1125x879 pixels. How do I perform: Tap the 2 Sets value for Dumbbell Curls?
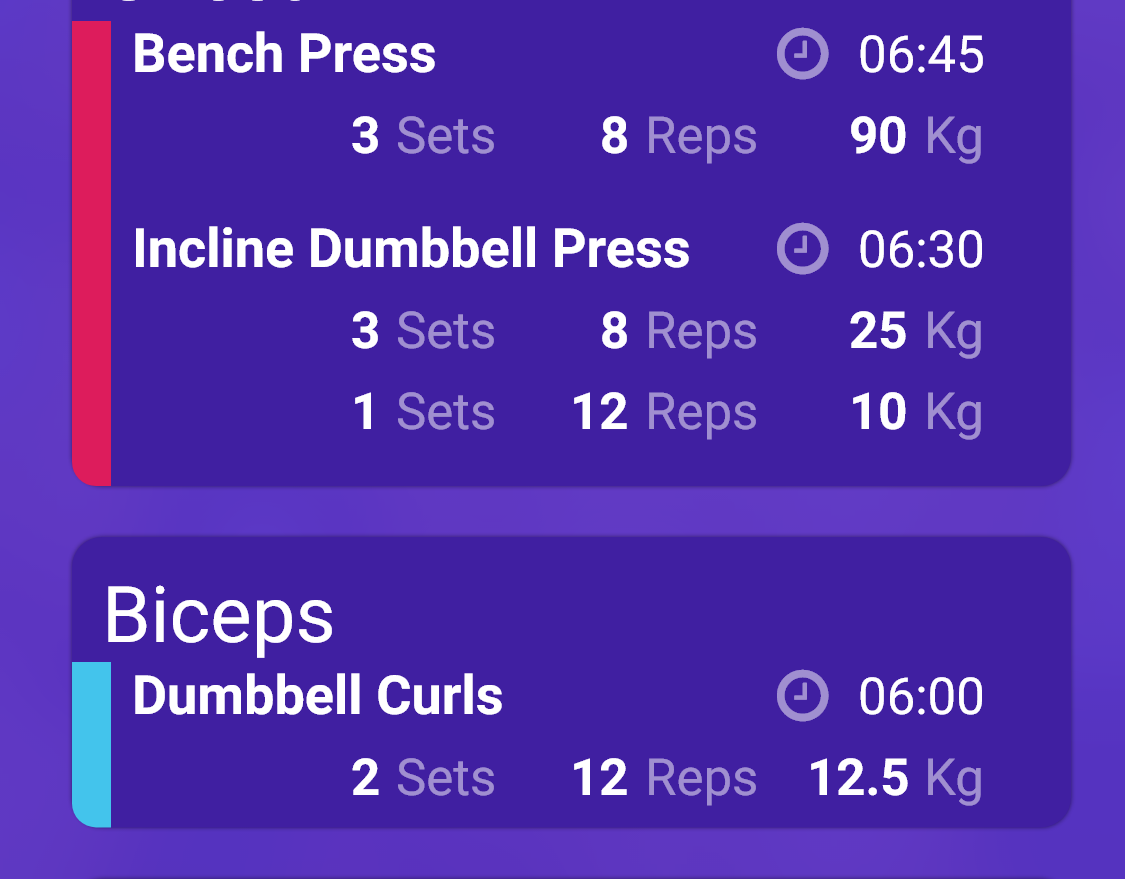[423, 778]
